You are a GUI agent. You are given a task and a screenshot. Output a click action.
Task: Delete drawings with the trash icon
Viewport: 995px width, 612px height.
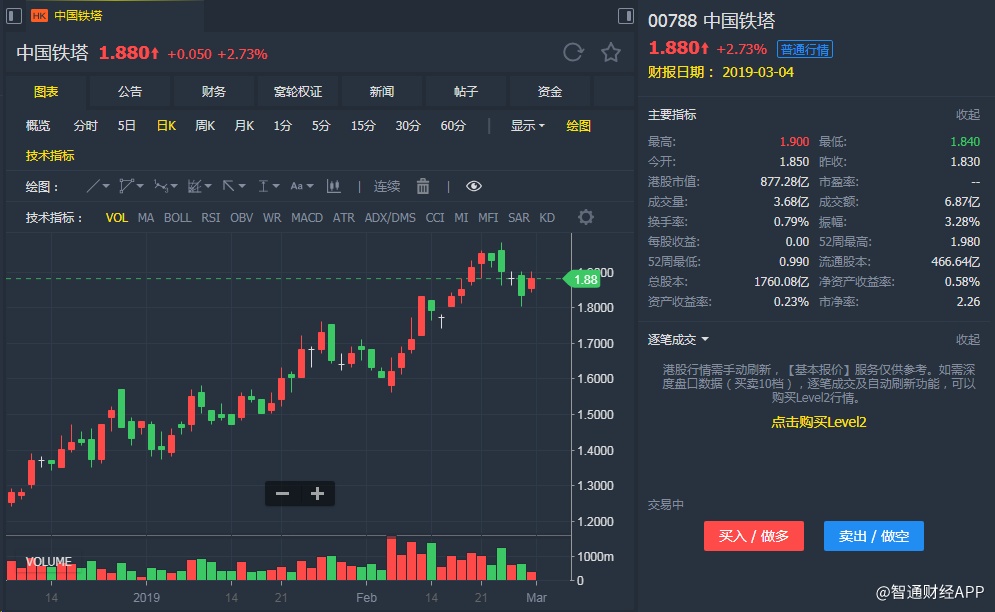[x=423, y=186]
